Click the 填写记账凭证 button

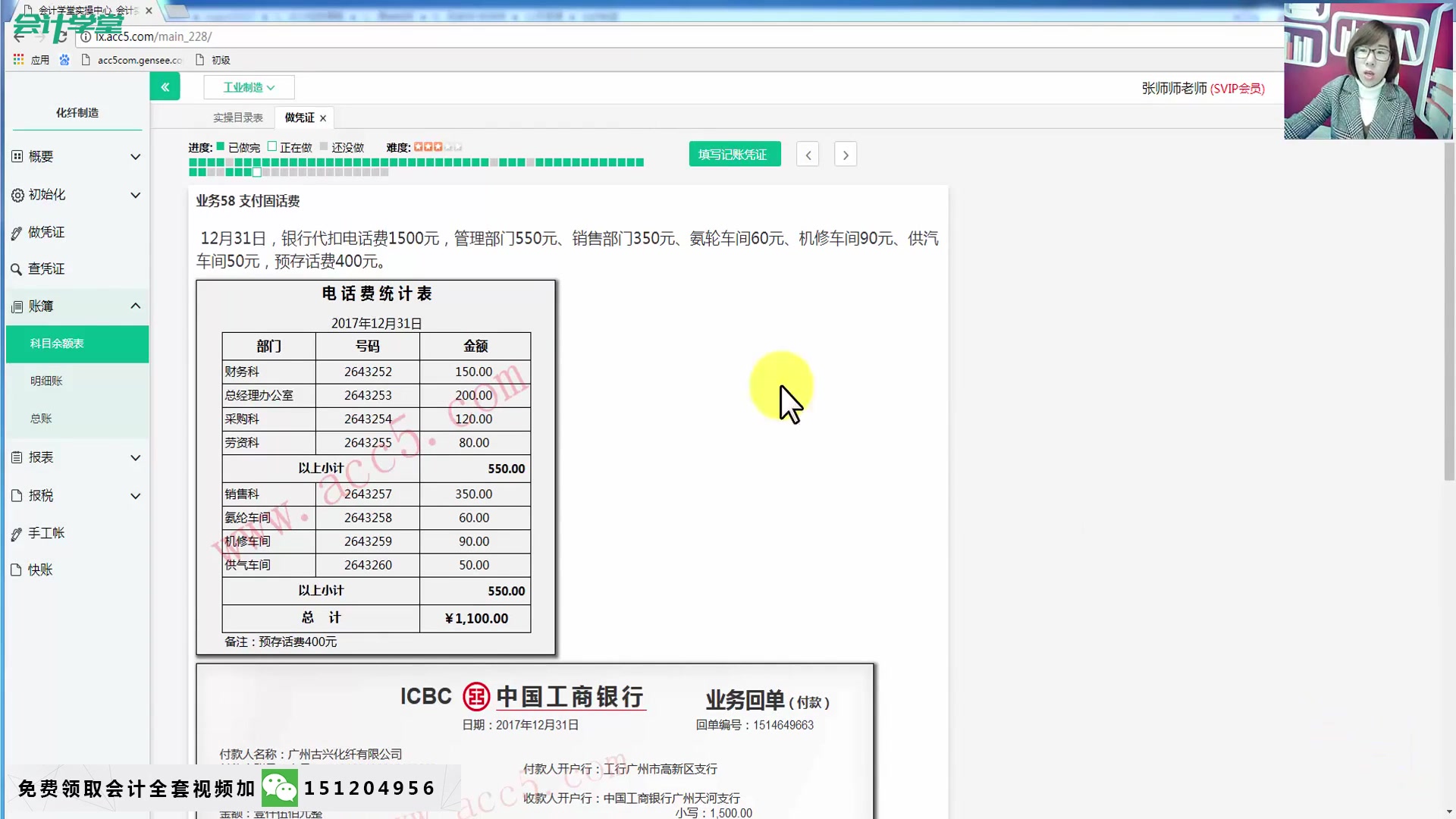[733, 153]
